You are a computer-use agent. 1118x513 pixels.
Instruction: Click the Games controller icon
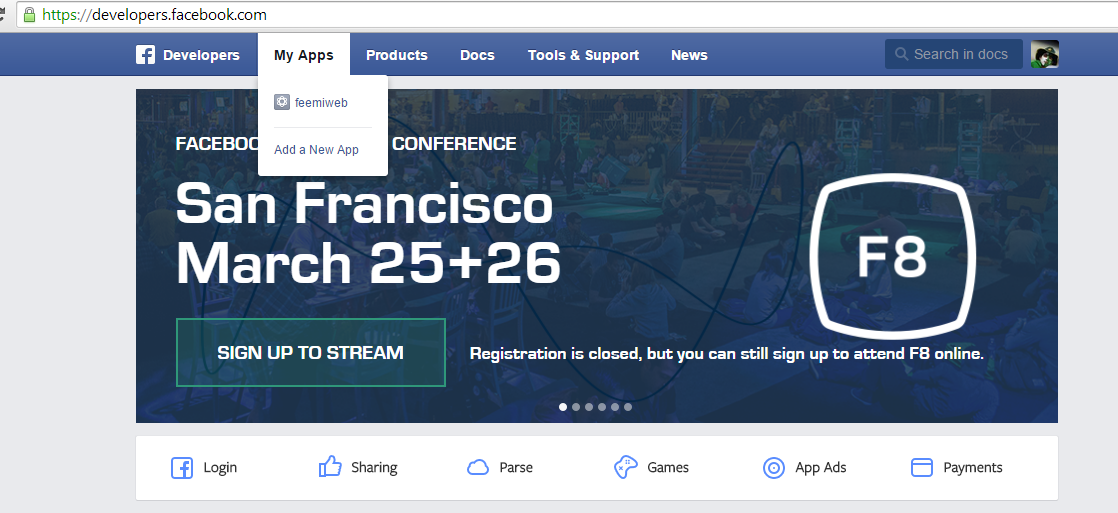pyautogui.click(x=625, y=467)
